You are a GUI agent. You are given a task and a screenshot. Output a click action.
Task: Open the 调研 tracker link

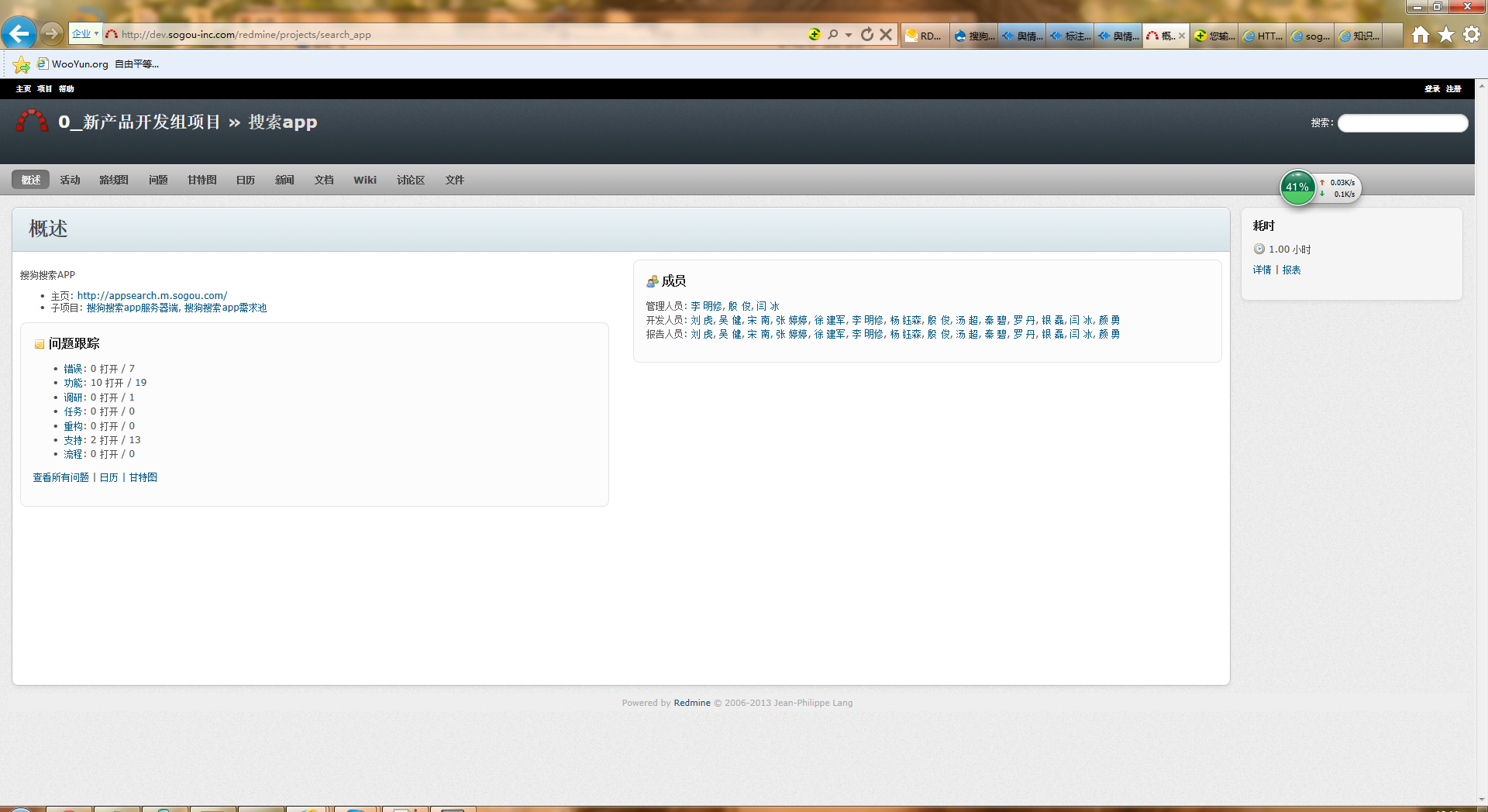73,397
